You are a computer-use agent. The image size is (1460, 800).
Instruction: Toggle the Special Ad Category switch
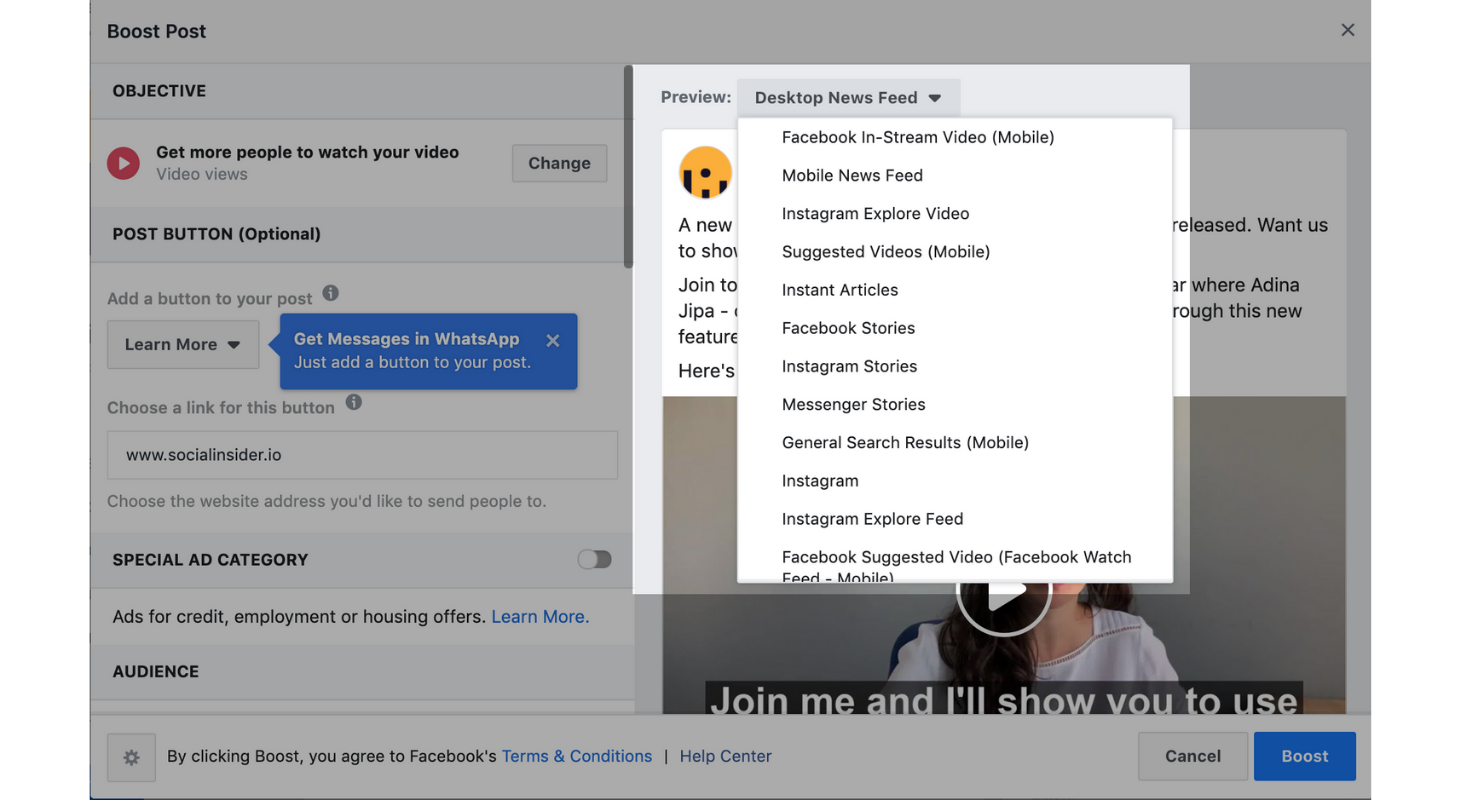[594, 559]
